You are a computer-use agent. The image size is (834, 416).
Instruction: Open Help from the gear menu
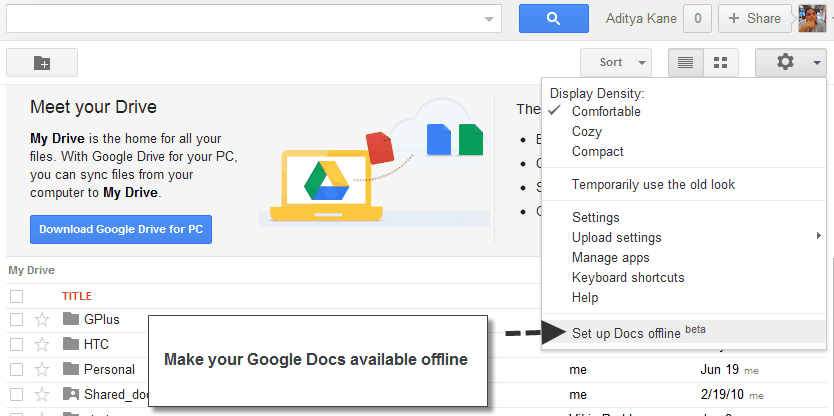tap(585, 298)
